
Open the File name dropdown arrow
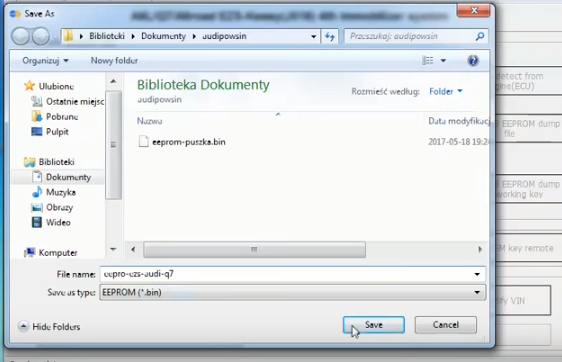477,274
